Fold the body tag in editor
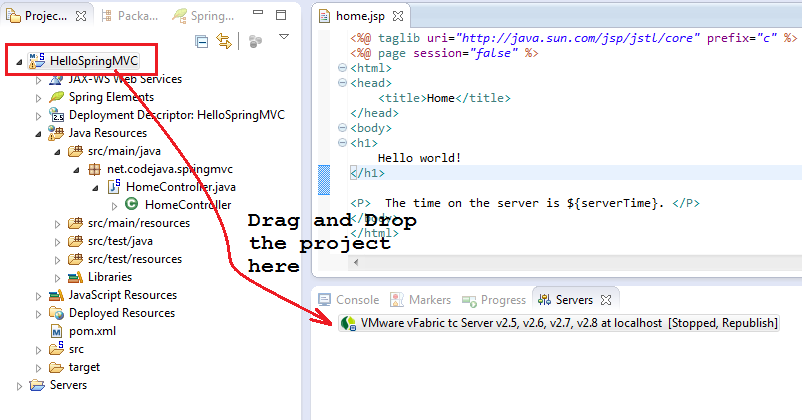 342,128
